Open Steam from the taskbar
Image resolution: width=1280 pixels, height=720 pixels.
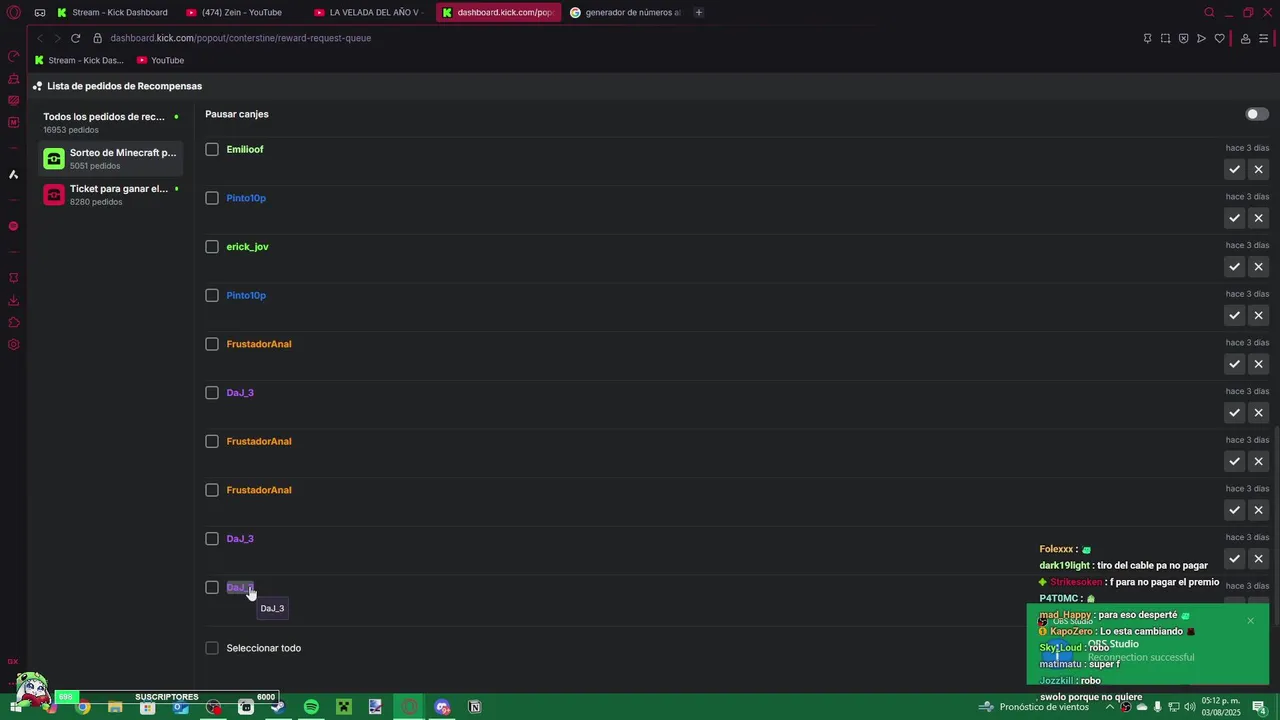pyautogui.click(x=278, y=707)
